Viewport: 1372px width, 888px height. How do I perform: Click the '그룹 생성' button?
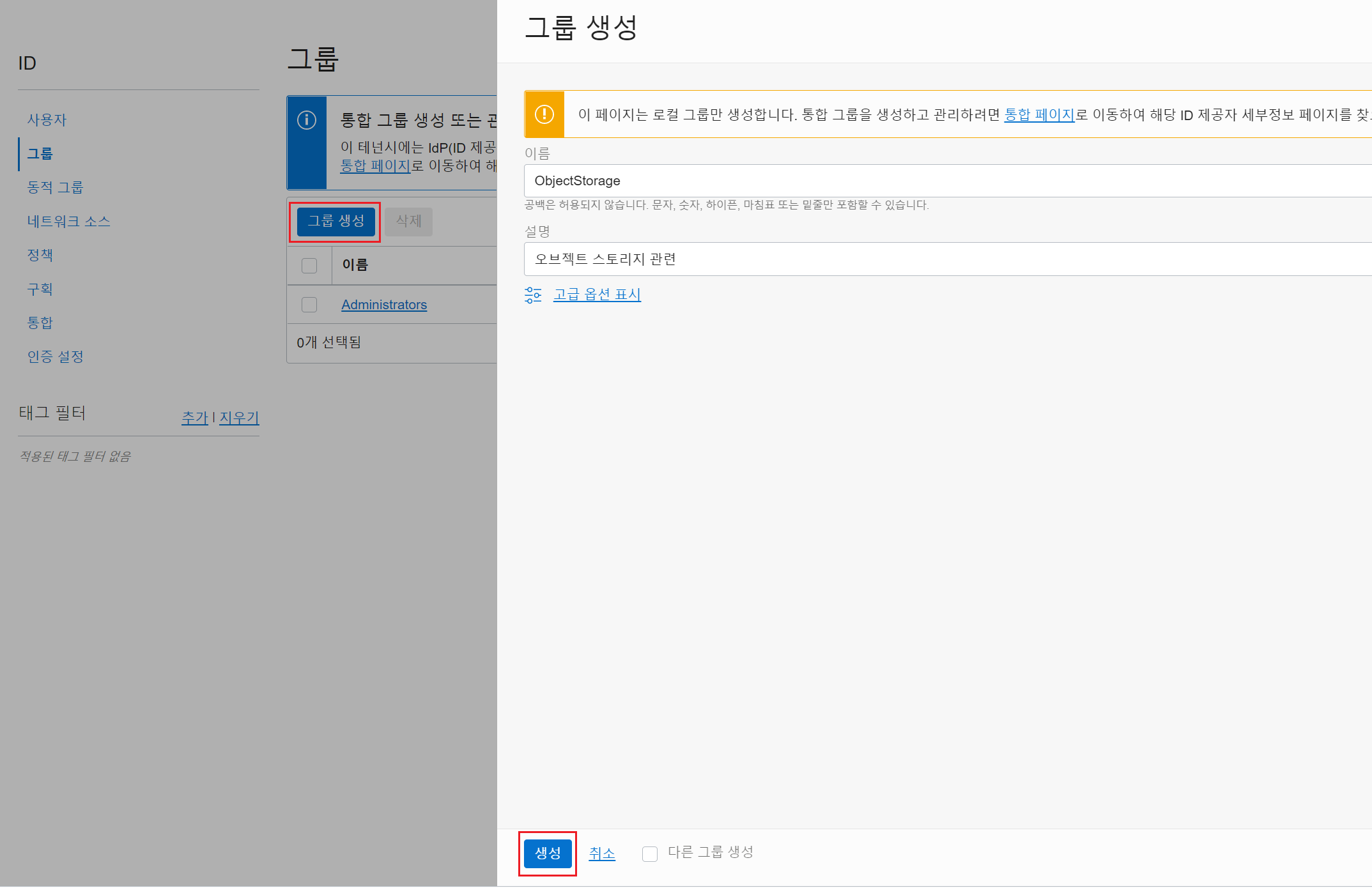click(335, 221)
